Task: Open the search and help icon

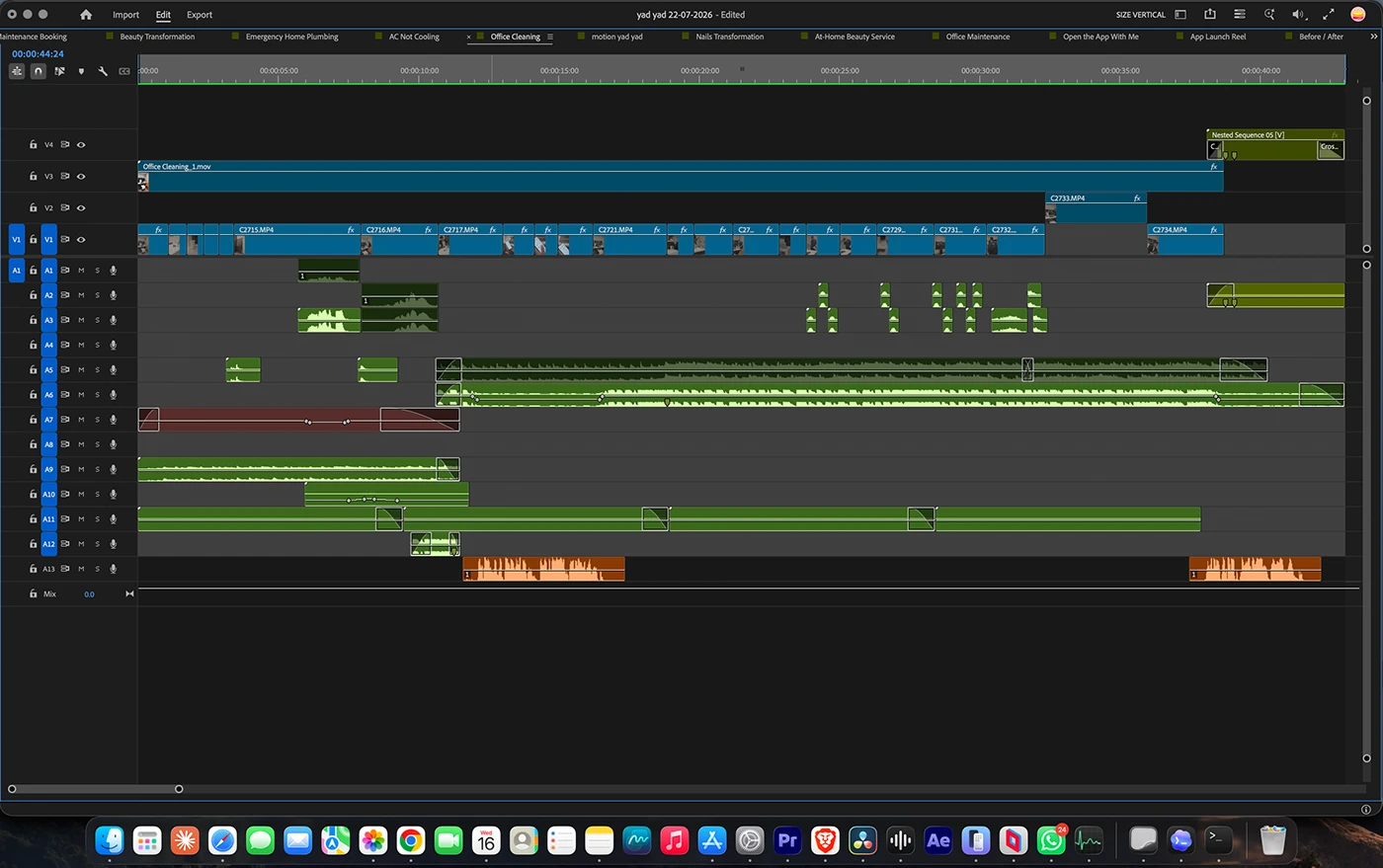Action: 1269,15
